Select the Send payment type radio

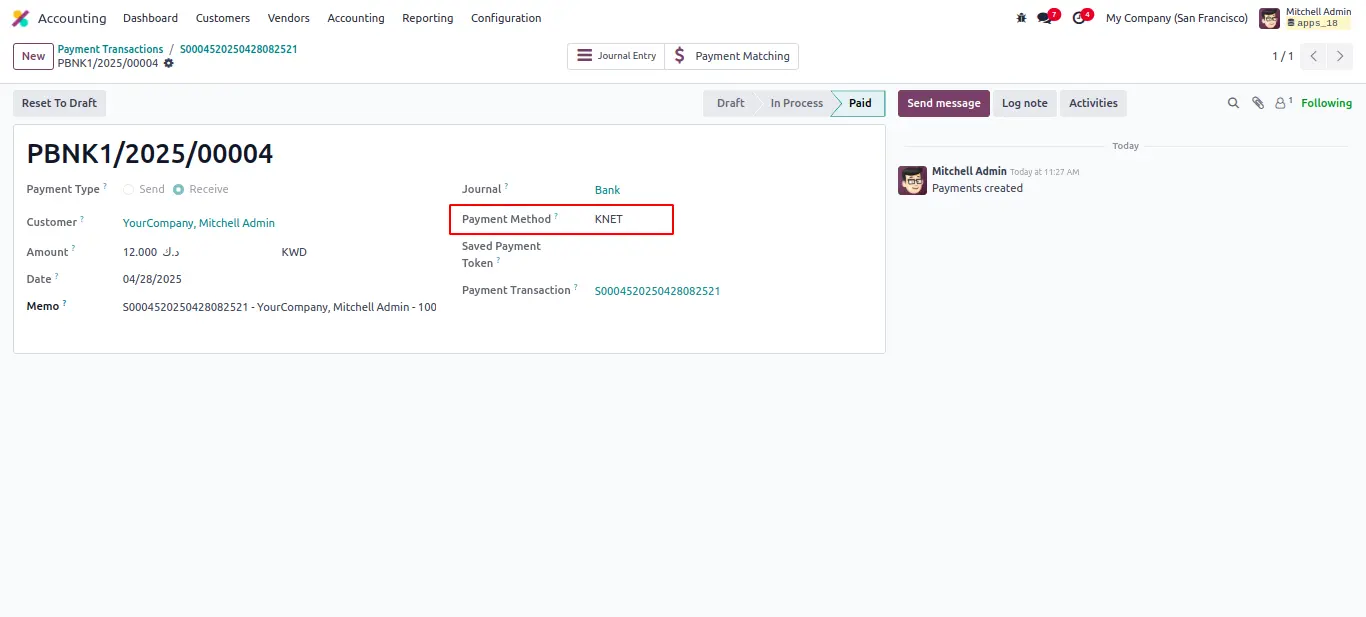click(x=128, y=189)
